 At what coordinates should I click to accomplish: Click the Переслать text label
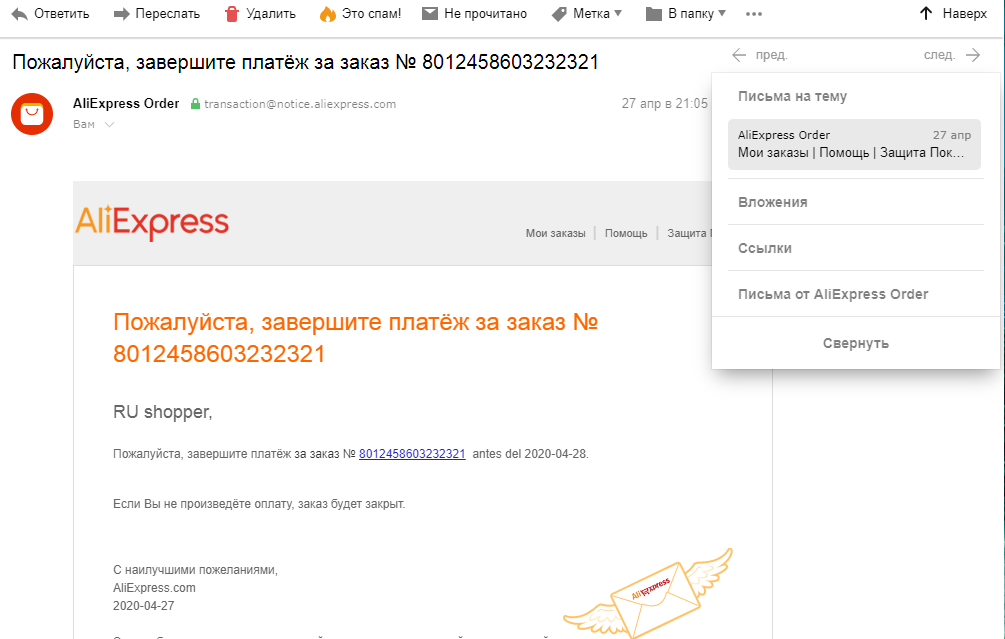168,13
